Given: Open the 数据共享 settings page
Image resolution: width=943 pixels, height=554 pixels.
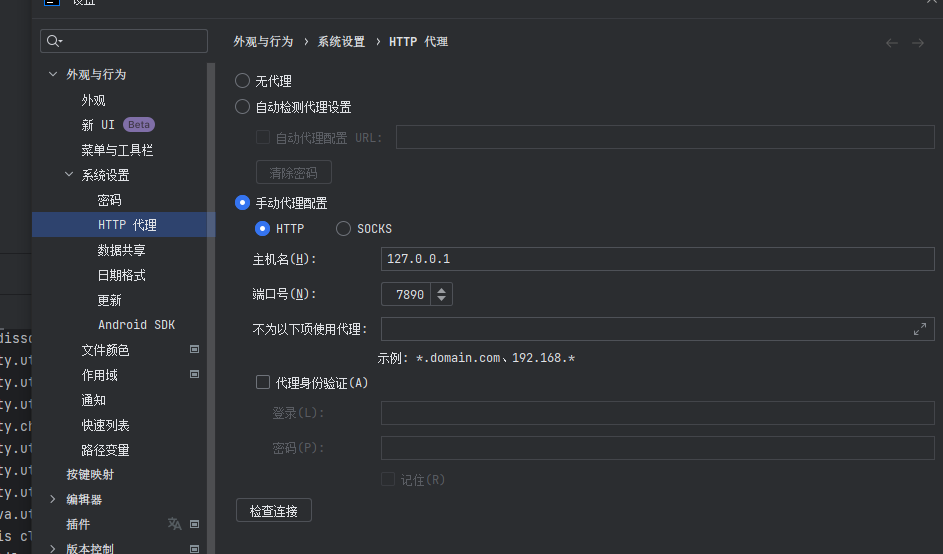Looking at the screenshot, I should point(121,250).
